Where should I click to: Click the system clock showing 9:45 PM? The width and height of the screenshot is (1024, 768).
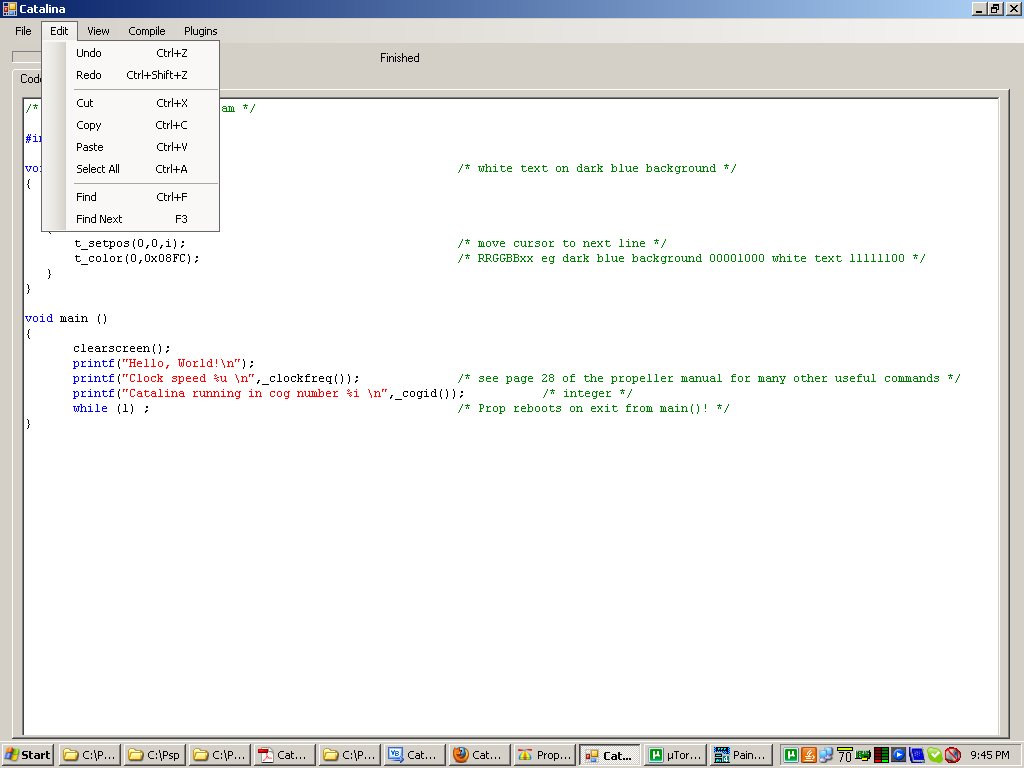click(x=989, y=755)
